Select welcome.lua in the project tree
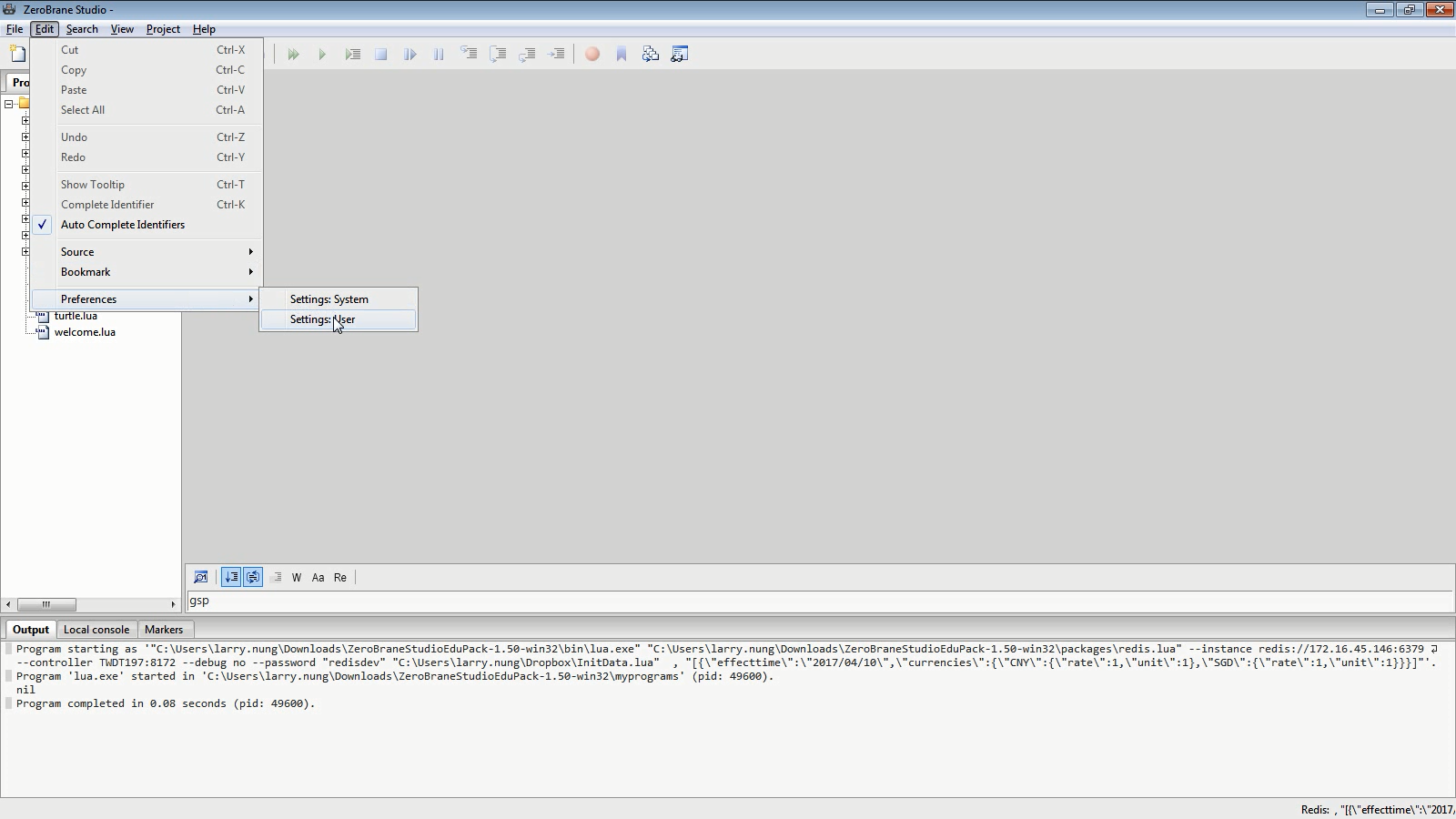This screenshot has height=819, width=1456. coord(85,332)
